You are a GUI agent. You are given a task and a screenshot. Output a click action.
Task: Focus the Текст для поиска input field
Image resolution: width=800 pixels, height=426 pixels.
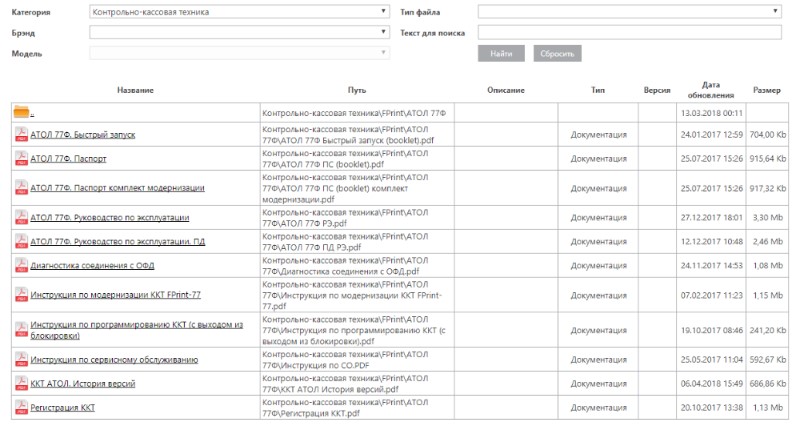[x=628, y=32]
